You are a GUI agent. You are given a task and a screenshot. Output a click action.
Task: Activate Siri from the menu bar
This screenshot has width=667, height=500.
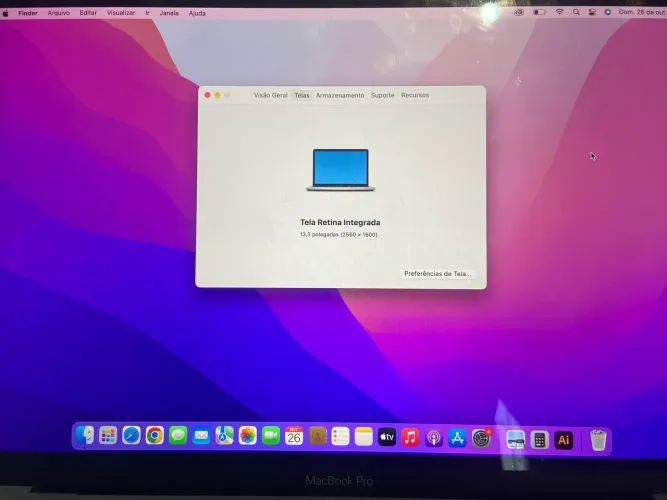608,12
